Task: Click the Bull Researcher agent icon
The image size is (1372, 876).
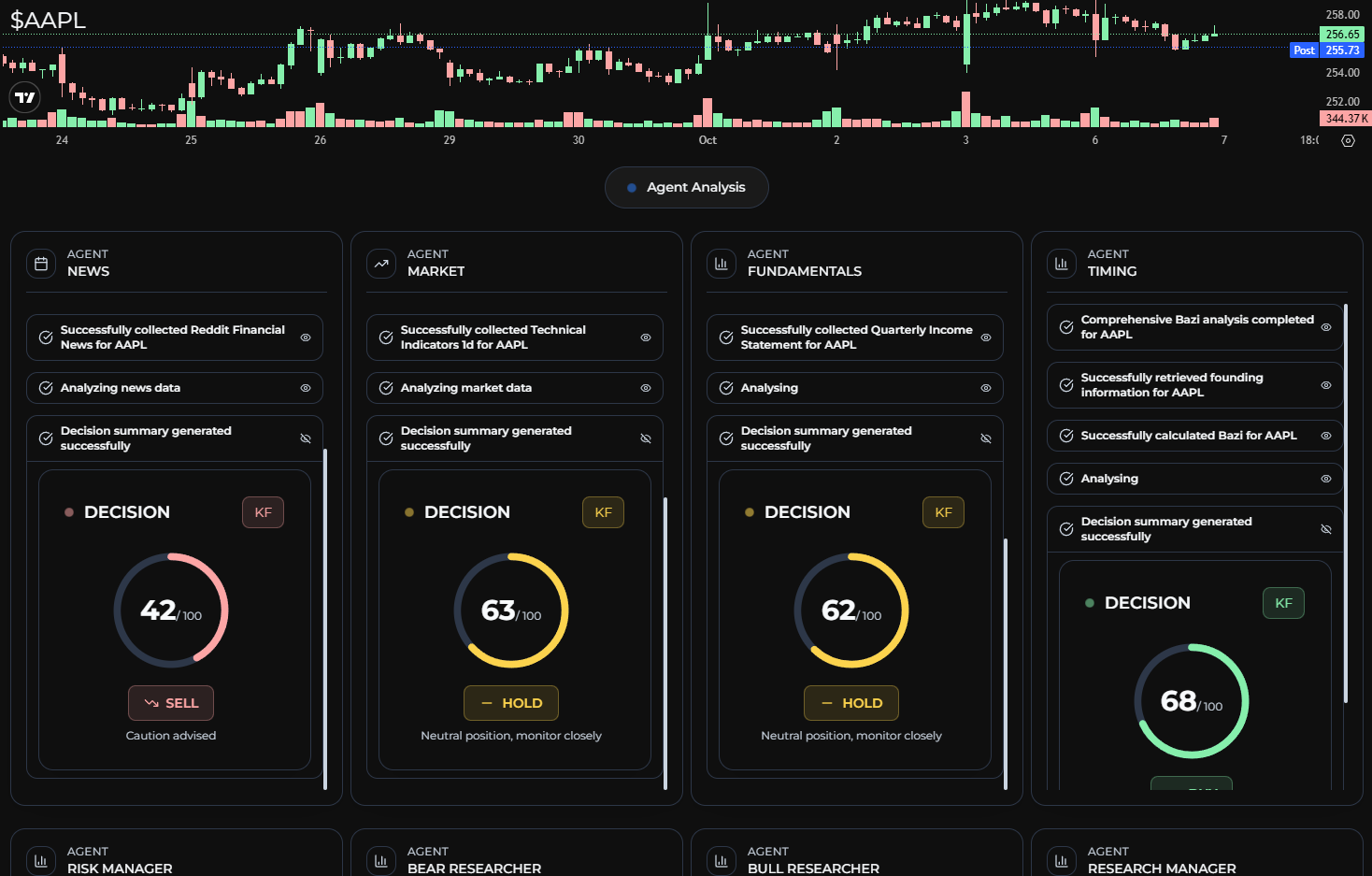Action: tap(722, 860)
